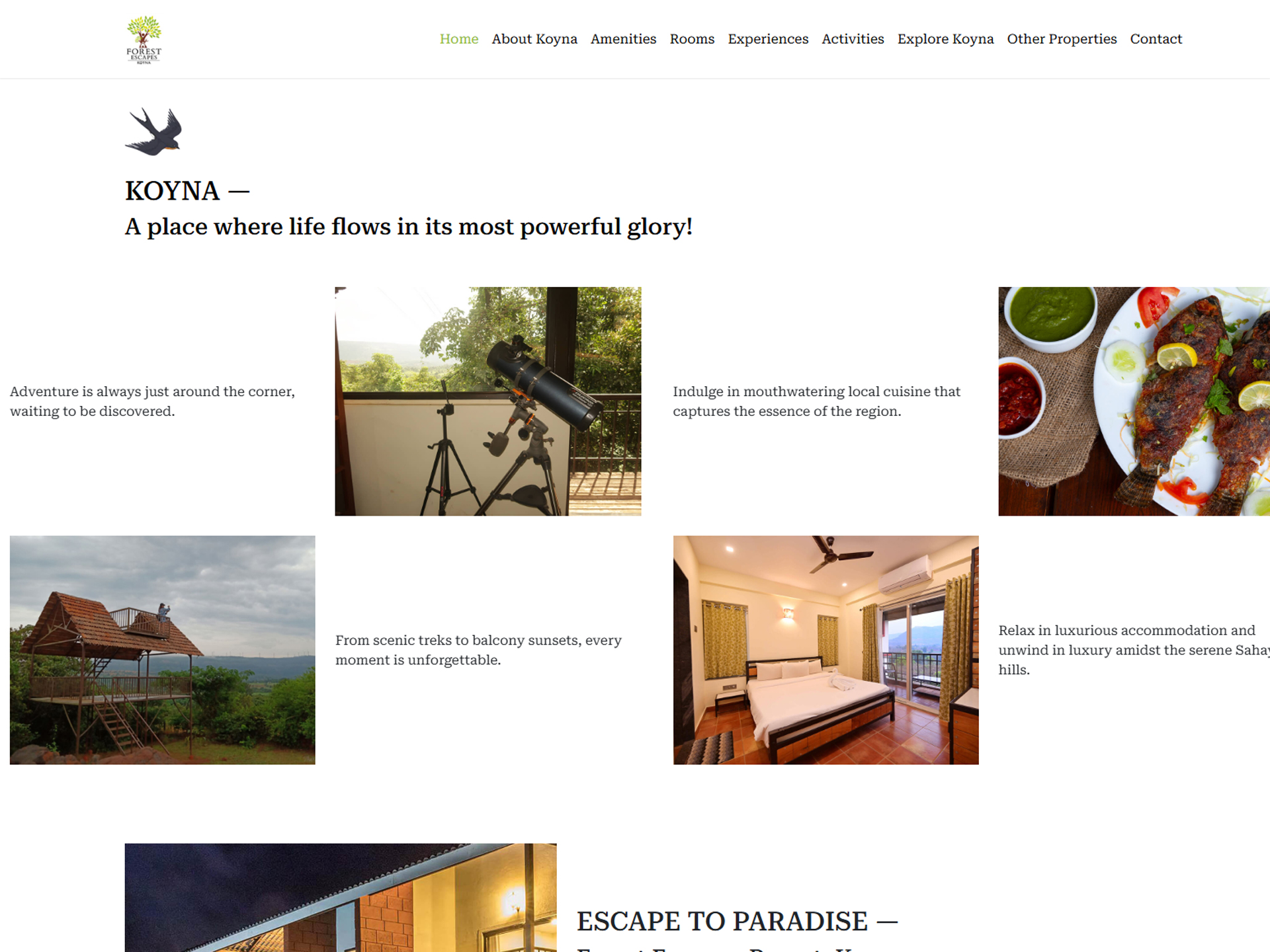Click the 'Indulge in mouthwatering local cuisine' text
This screenshot has width=1270, height=952.
[816, 401]
